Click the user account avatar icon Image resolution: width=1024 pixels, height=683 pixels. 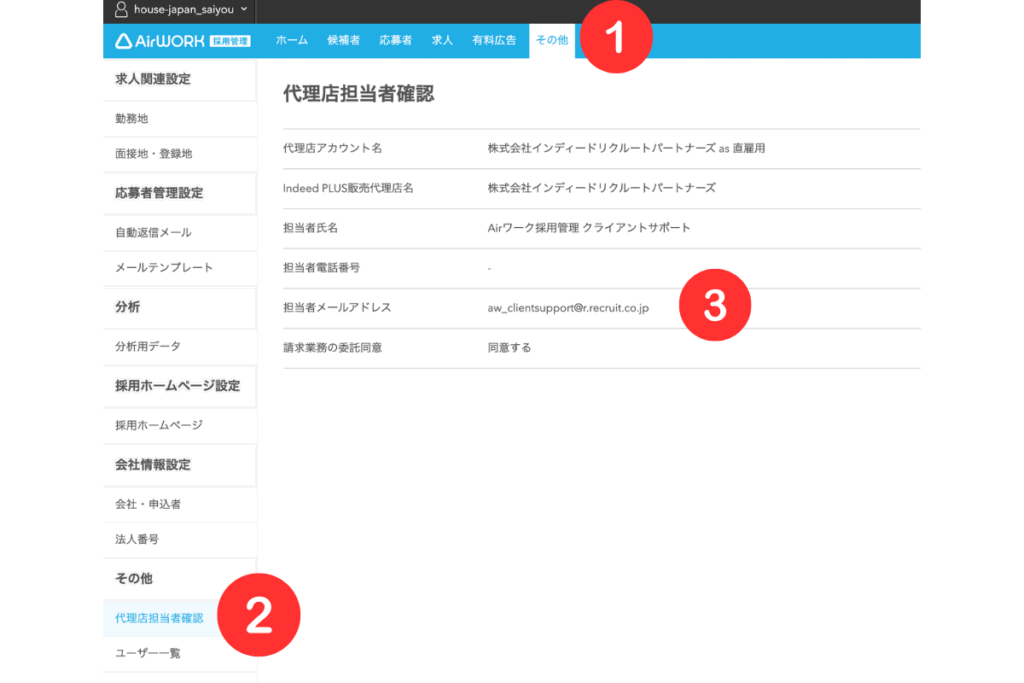pyautogui.click(x=121, y=9)
